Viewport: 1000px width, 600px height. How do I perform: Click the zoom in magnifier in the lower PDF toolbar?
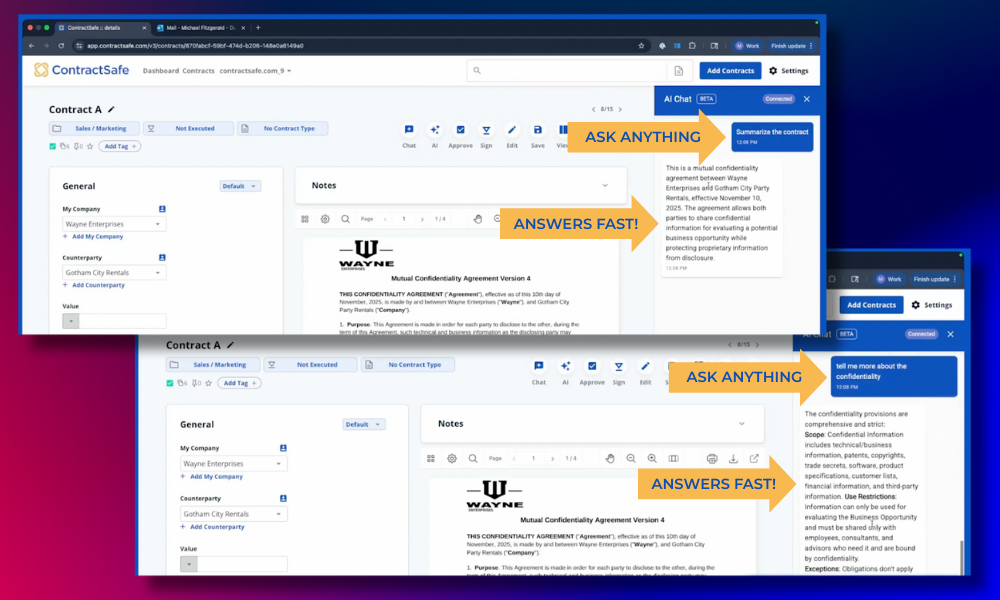[652, 458]
